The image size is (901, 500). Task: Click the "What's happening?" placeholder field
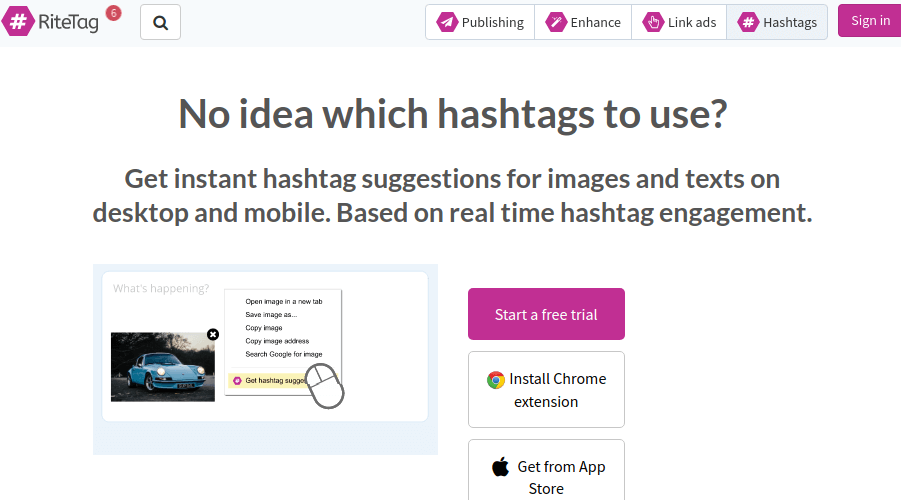coord(161,289)
